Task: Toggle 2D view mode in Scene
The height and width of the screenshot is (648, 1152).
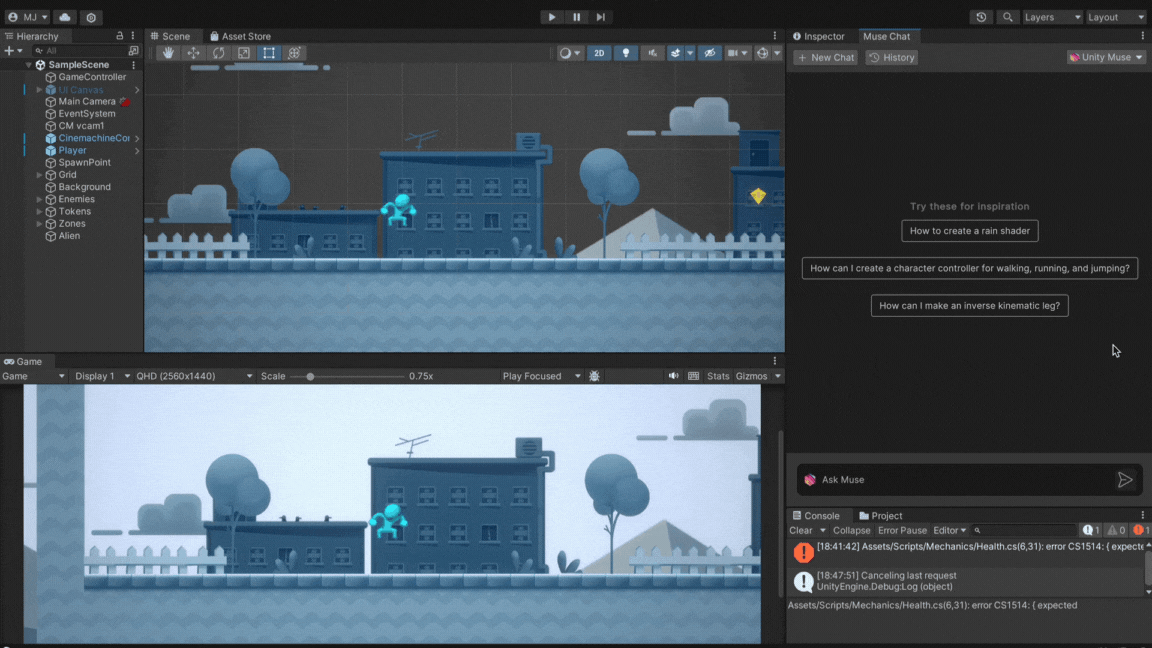Action: (598, 53)
